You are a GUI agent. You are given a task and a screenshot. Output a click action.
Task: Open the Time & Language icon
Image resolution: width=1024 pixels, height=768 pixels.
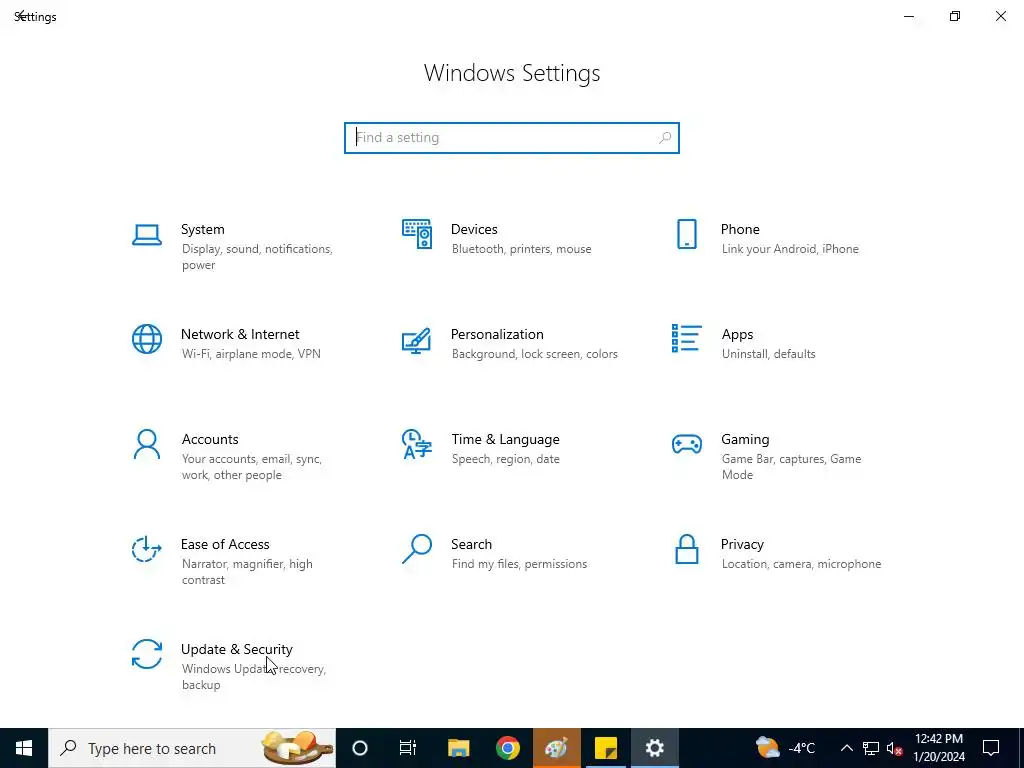[417, 444]
